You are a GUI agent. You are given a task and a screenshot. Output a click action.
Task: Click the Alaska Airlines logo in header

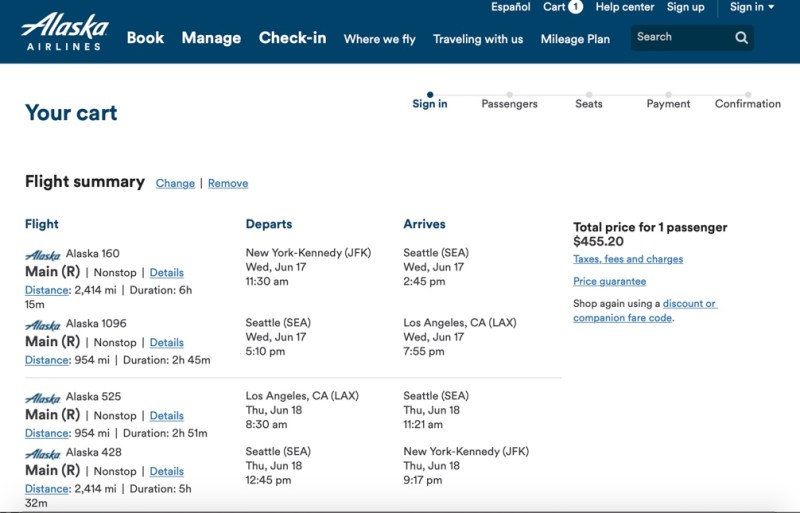tap(64, 32)
